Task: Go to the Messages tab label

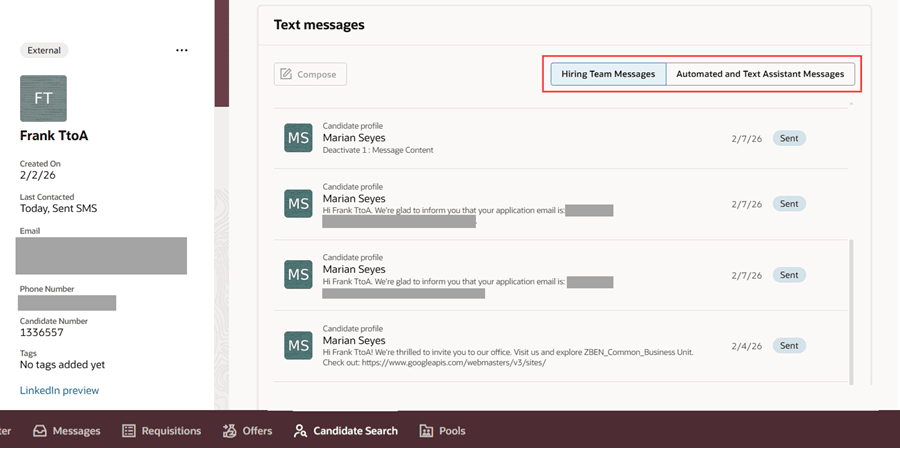Action: click(x=76, y=431)
